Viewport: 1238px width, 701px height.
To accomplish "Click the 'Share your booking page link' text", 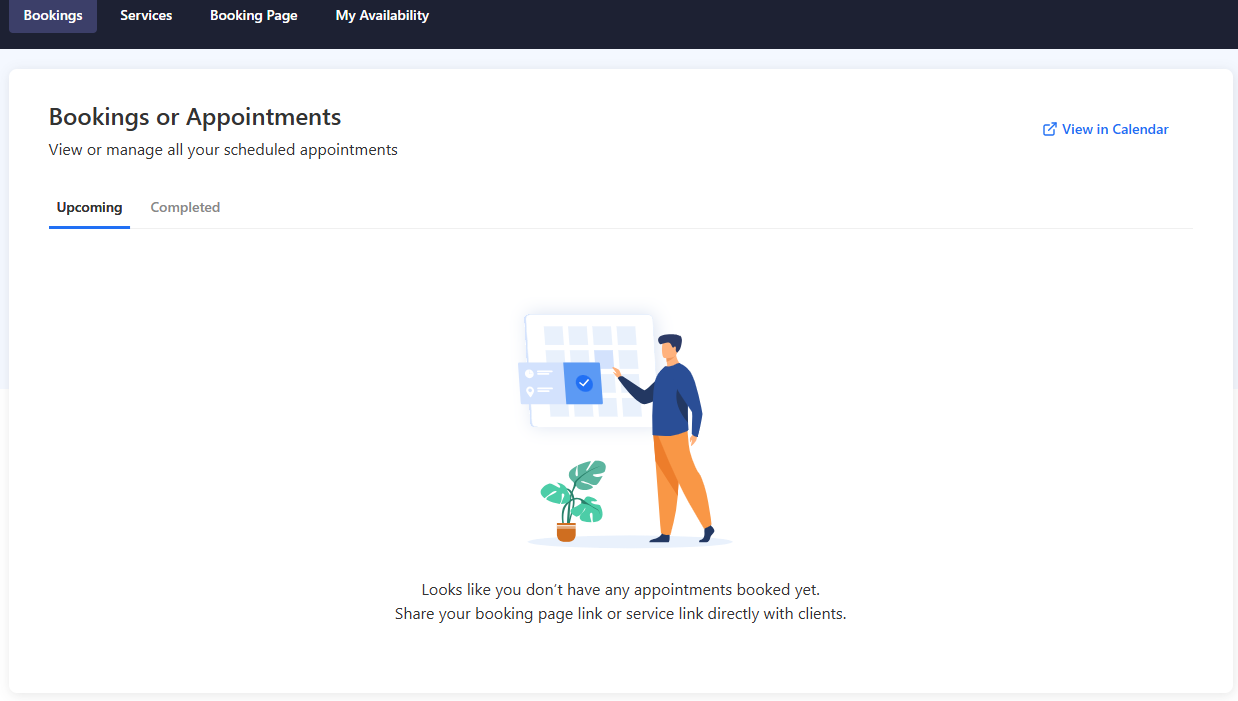I will pyautogui.click(x=620, y=614).
